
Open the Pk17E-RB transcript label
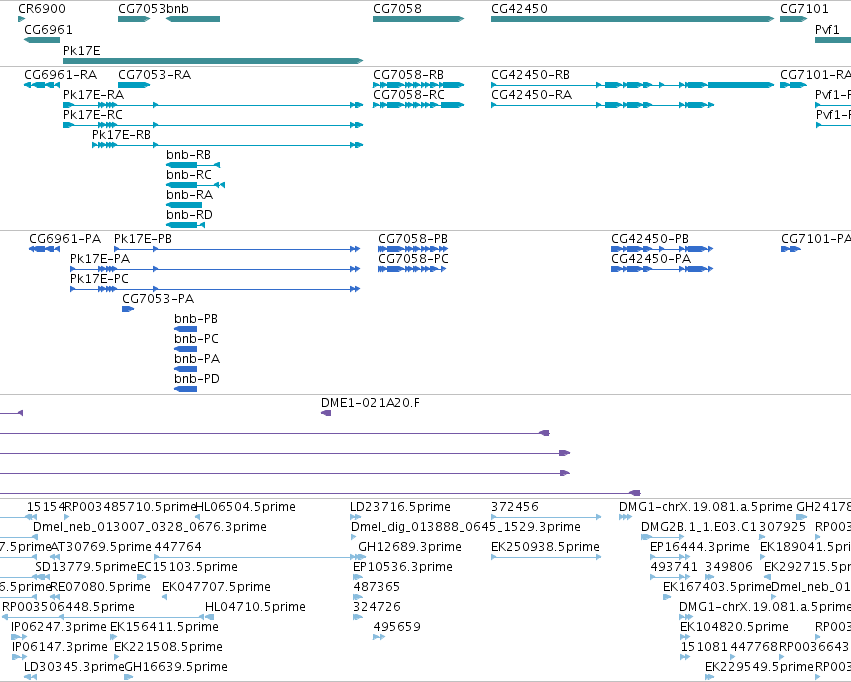pyautogui.click(x=122, y=135)
